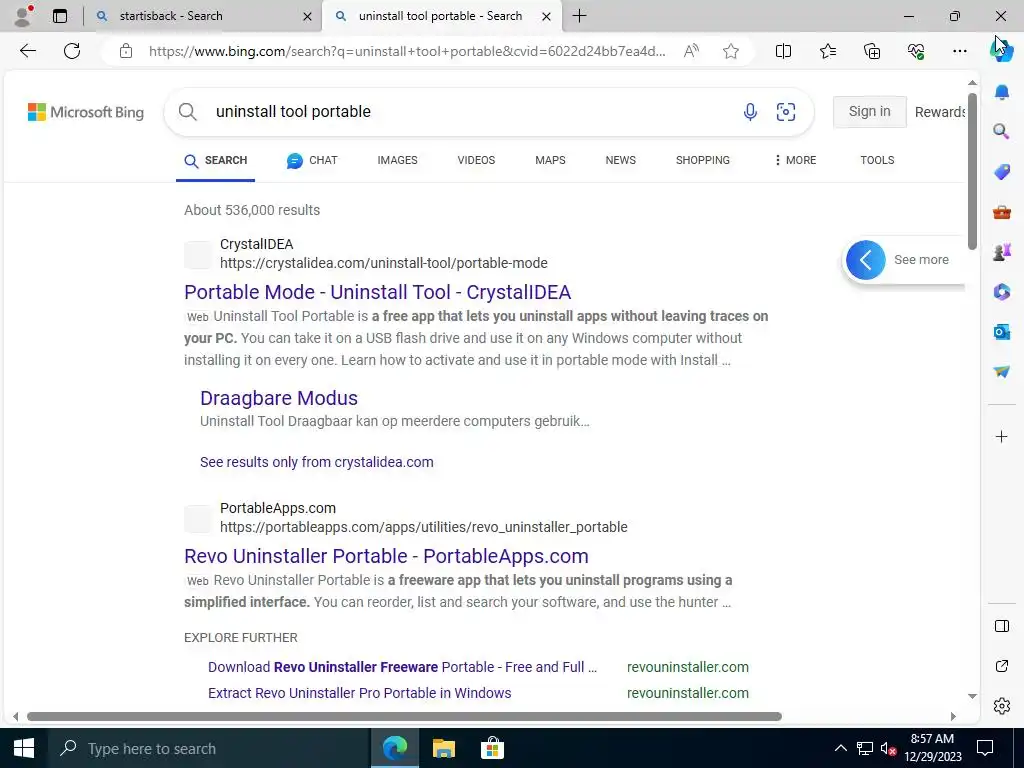Open Portable Mode - Uninstall Tool result
This screenshot has height=768, width=1024.
[377, 293]
